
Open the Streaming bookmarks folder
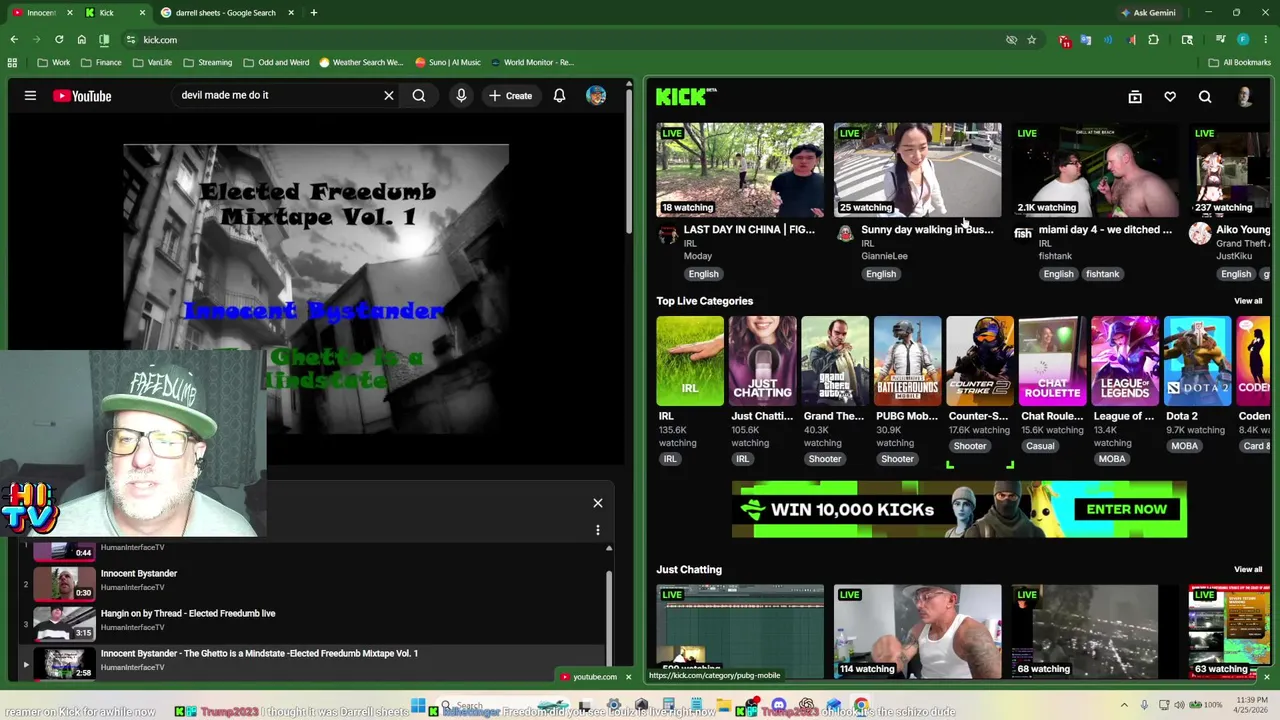(x=207, y=62)
